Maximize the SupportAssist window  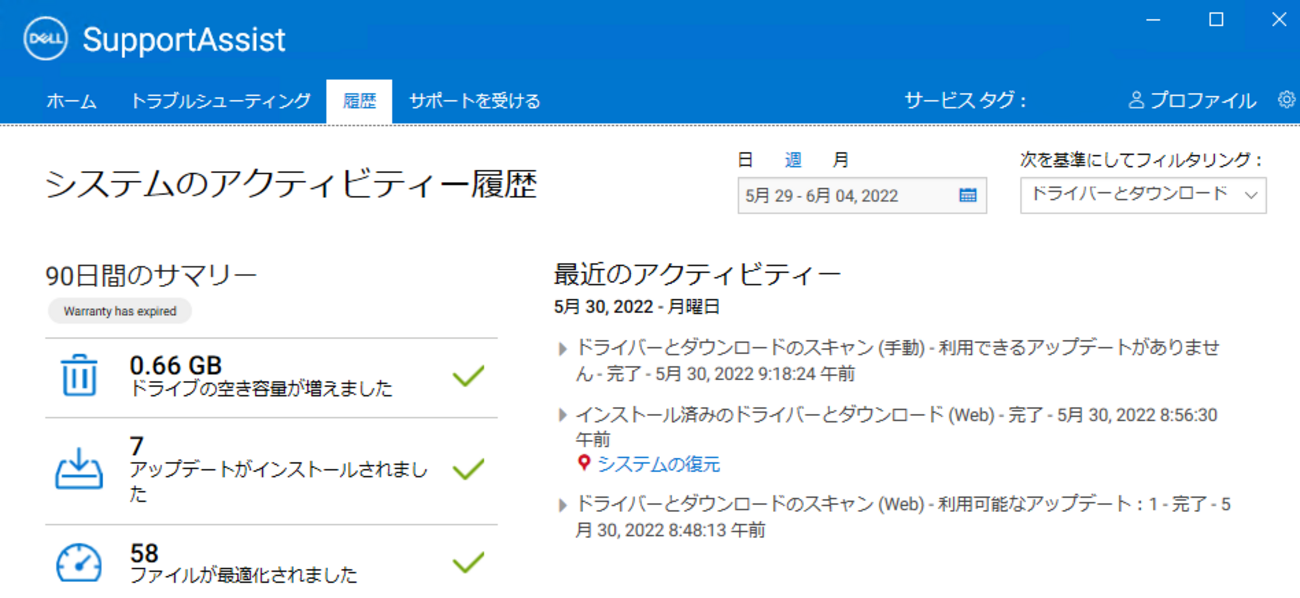[1216, 19]
